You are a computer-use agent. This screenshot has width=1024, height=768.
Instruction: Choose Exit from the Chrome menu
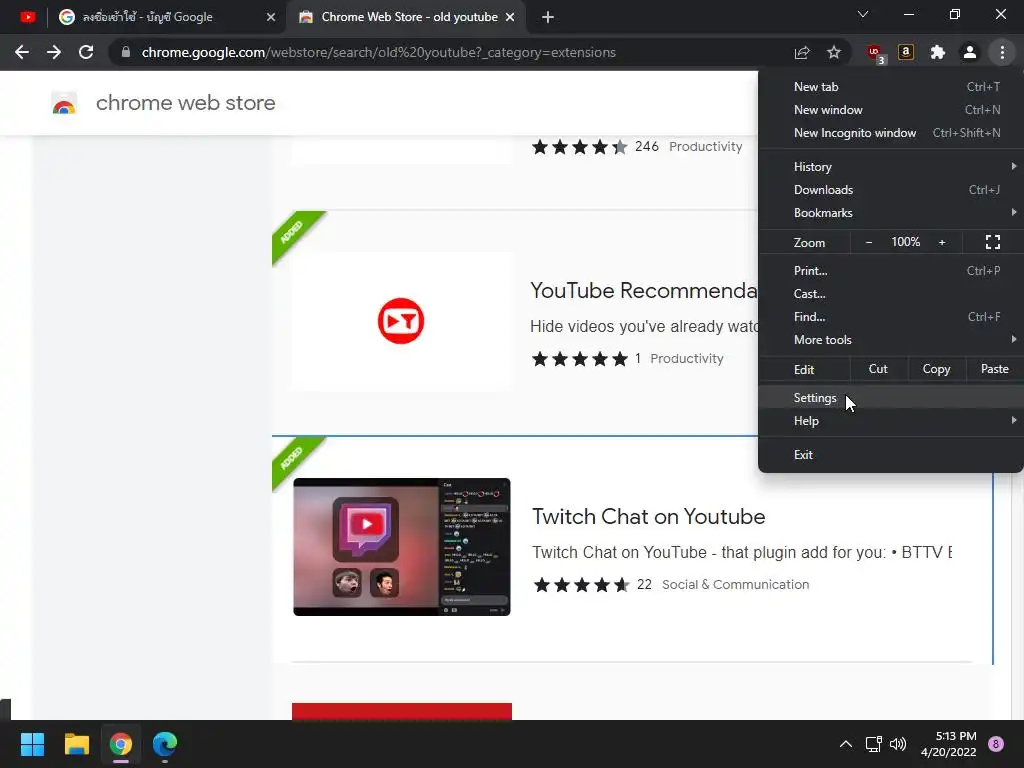[891, 455]
